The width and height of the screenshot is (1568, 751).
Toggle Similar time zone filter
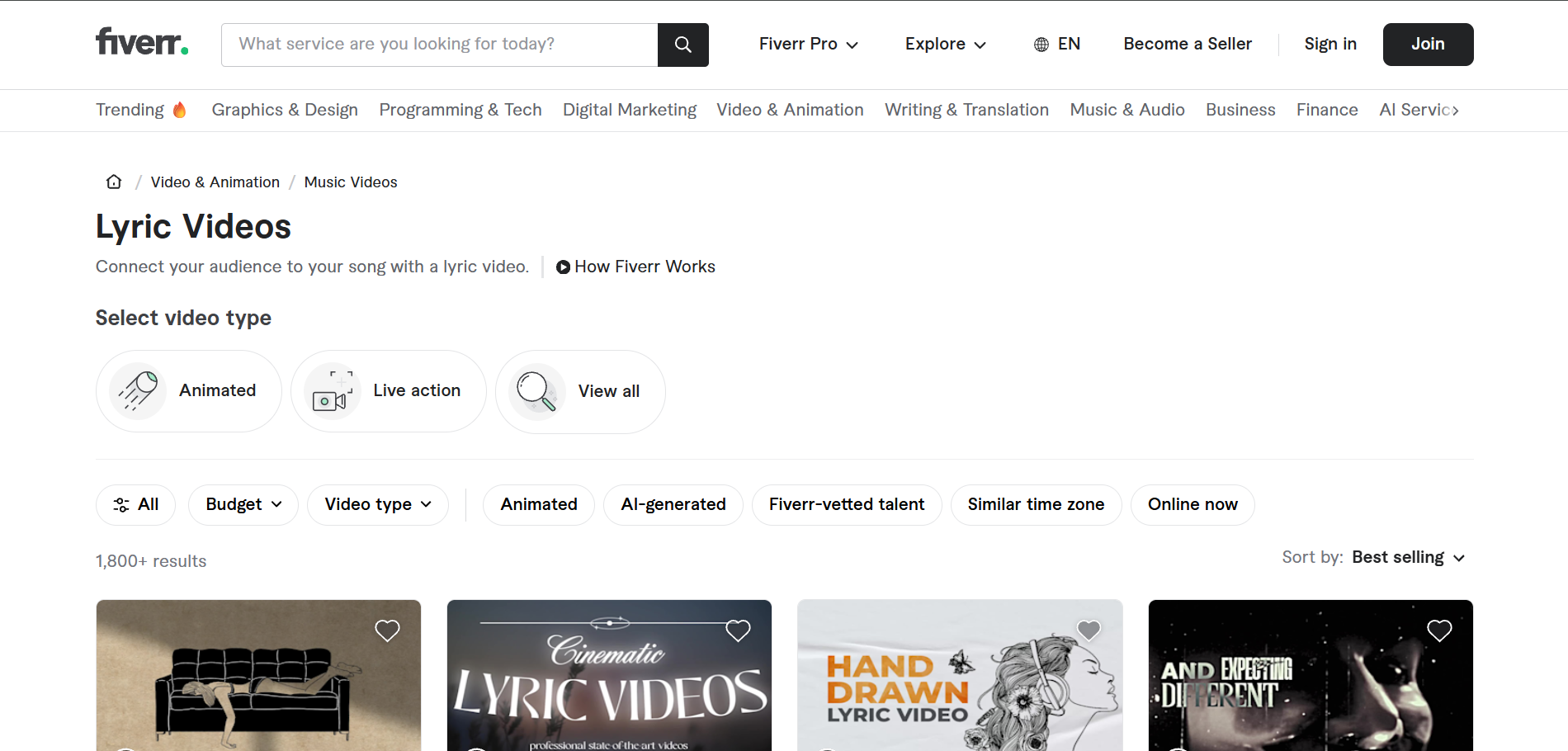[x=1036, y=505]
